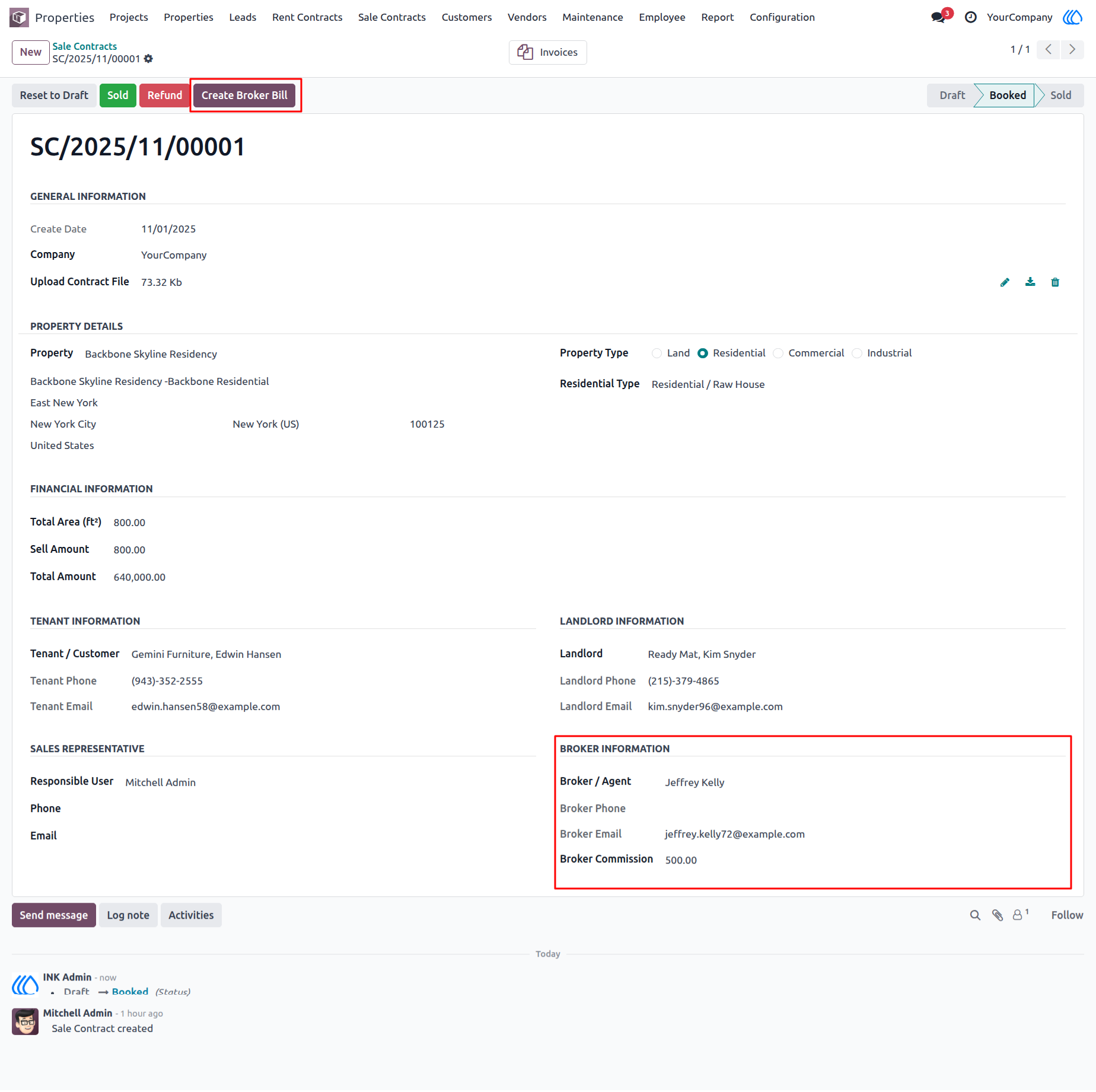Open Activities in chatter
The height and width of the screenshot is (1092, 1096).
(191, 915)
